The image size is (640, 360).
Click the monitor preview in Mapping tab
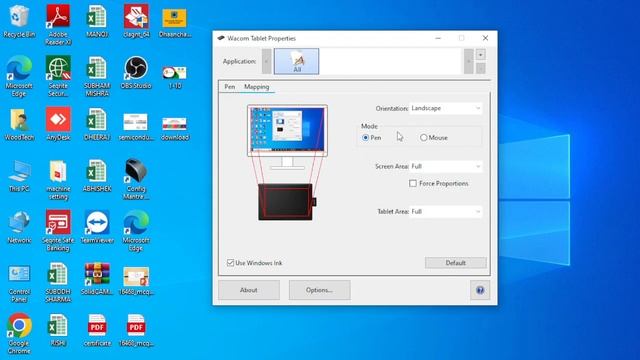pos(287,131)
